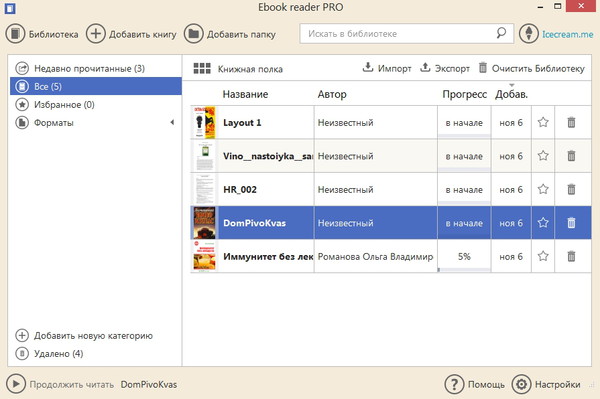This screenshot has width=600, height=399.
Task: Switch to bookshelf grid view icon
Action: 202,68
